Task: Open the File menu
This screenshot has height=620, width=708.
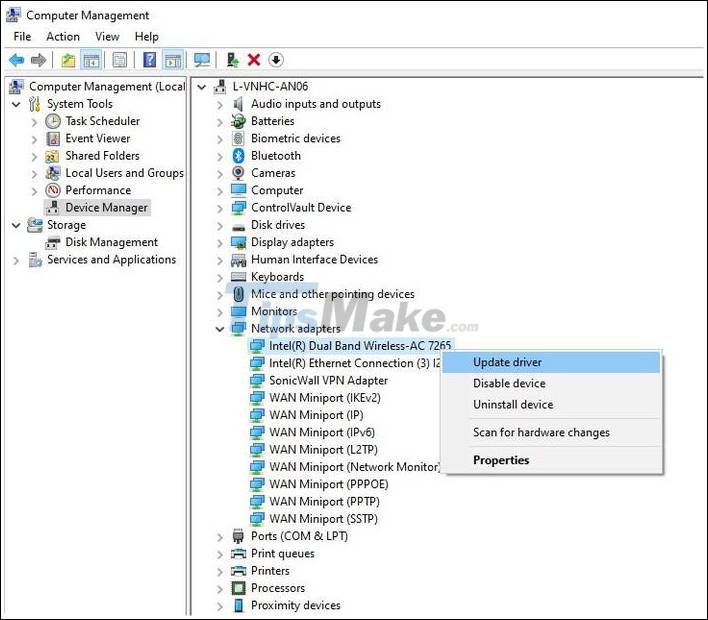Action: coord(22,37)
